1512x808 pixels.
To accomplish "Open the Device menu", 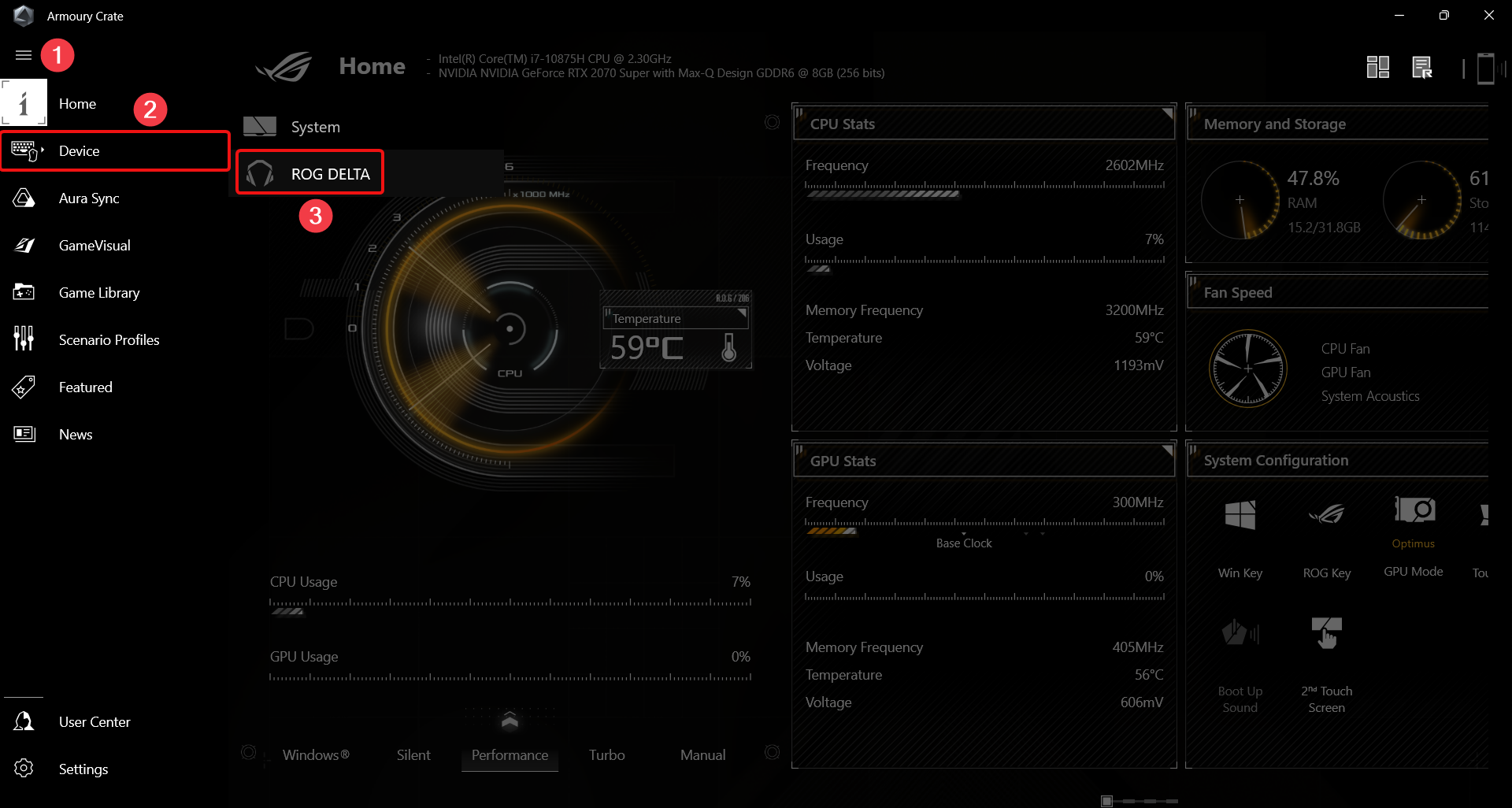I will click(x=115, y=150).
